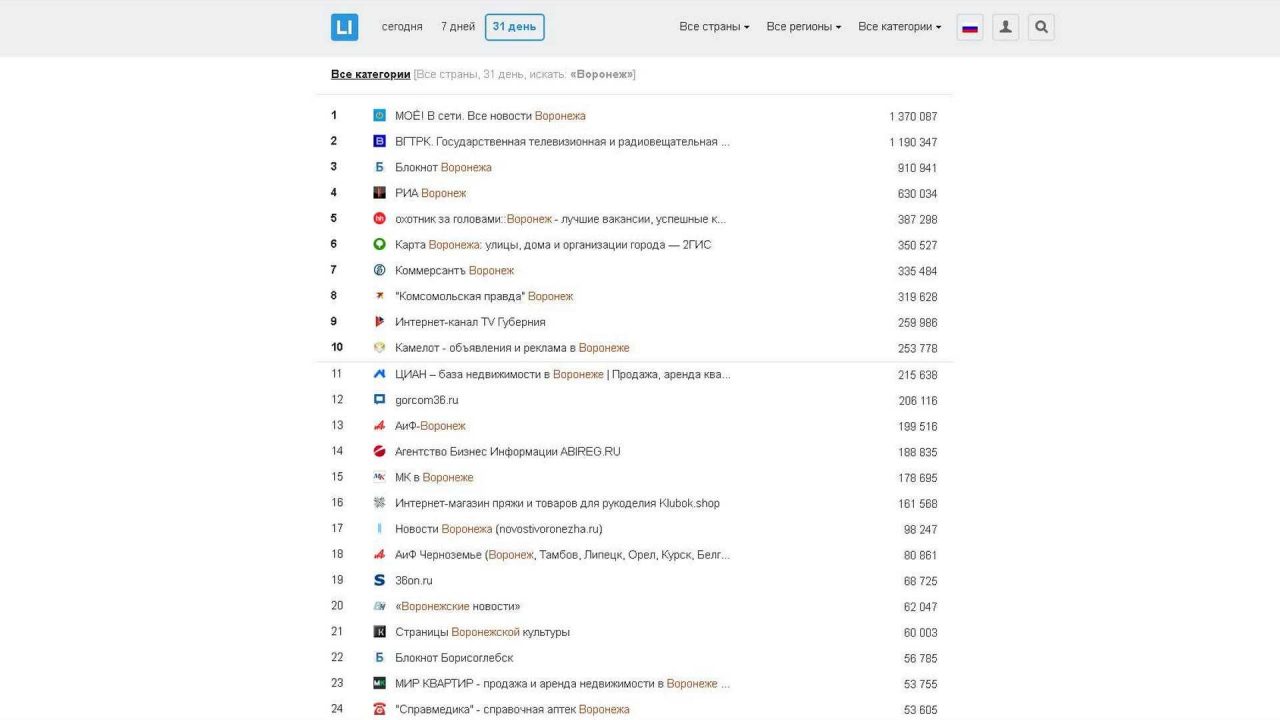This screenshot has width=1280, height=720.
Task: Click visitor count 215 638
Action: pyautogui.click(x=917, y=375)
